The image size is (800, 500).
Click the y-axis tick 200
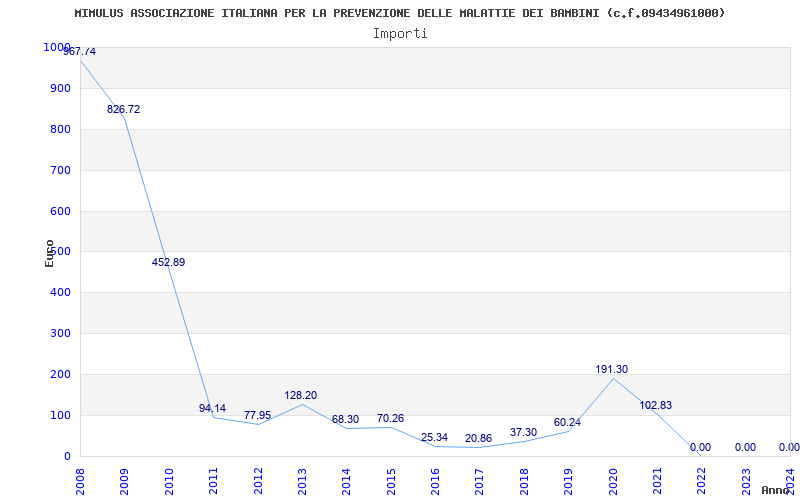tap(60, 374)
